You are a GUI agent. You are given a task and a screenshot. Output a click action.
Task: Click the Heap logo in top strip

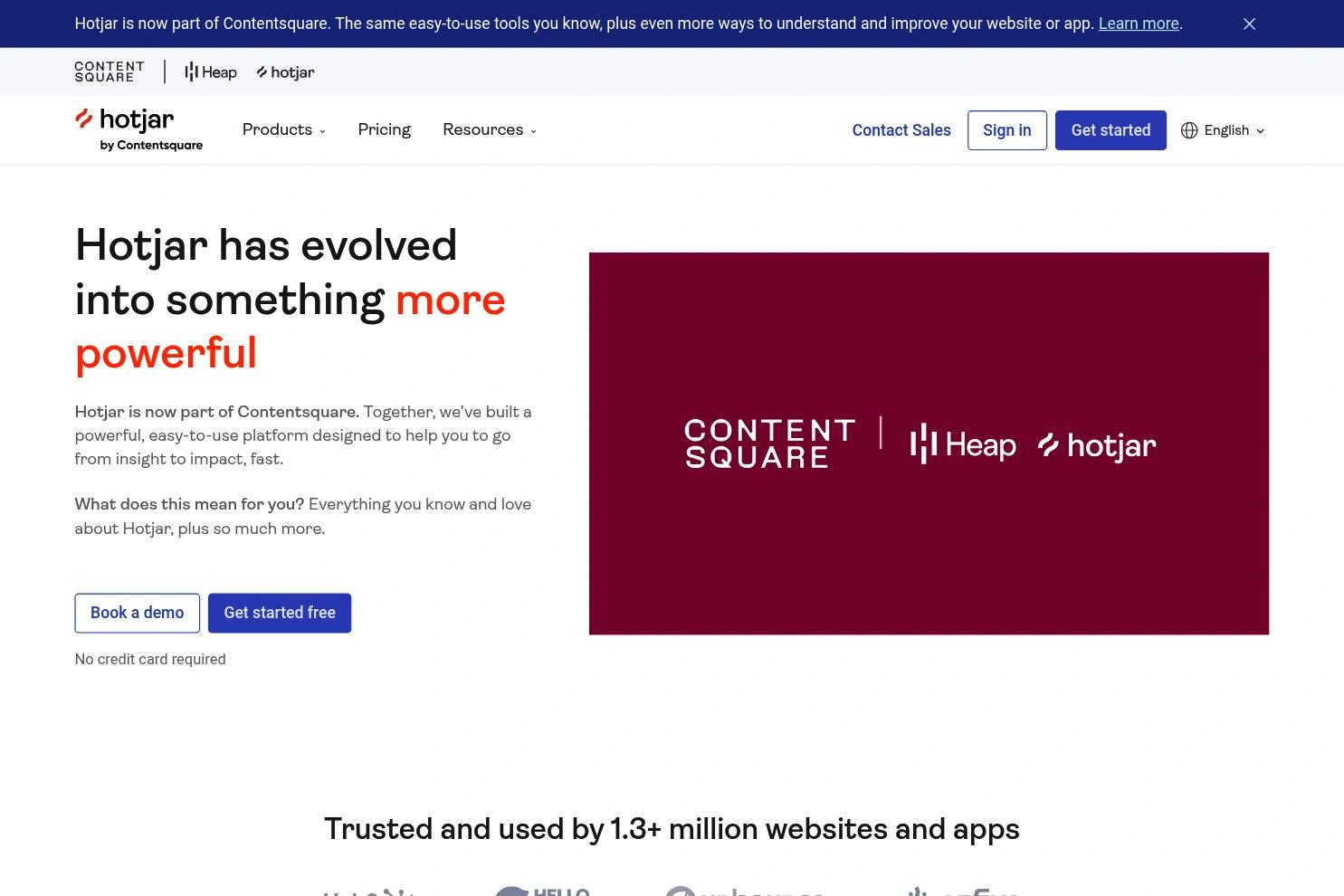[x=211, y=72]
